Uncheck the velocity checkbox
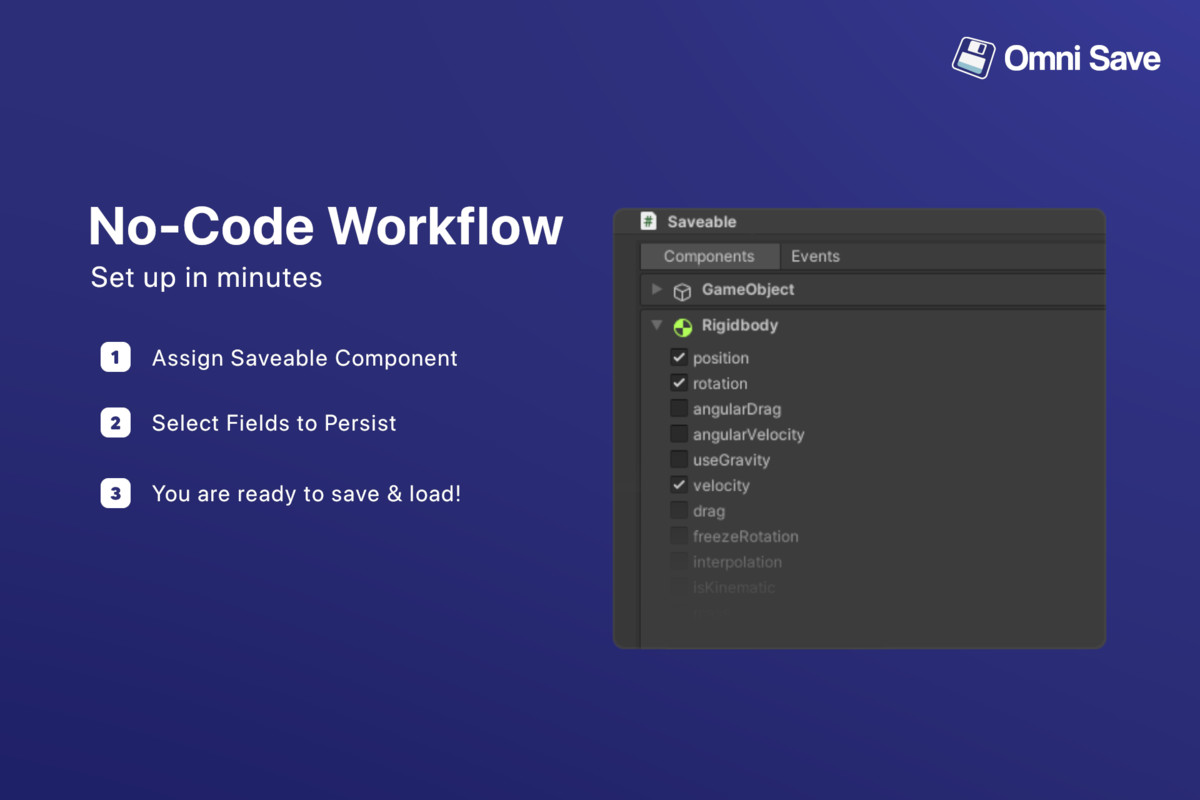 [679, 485]
